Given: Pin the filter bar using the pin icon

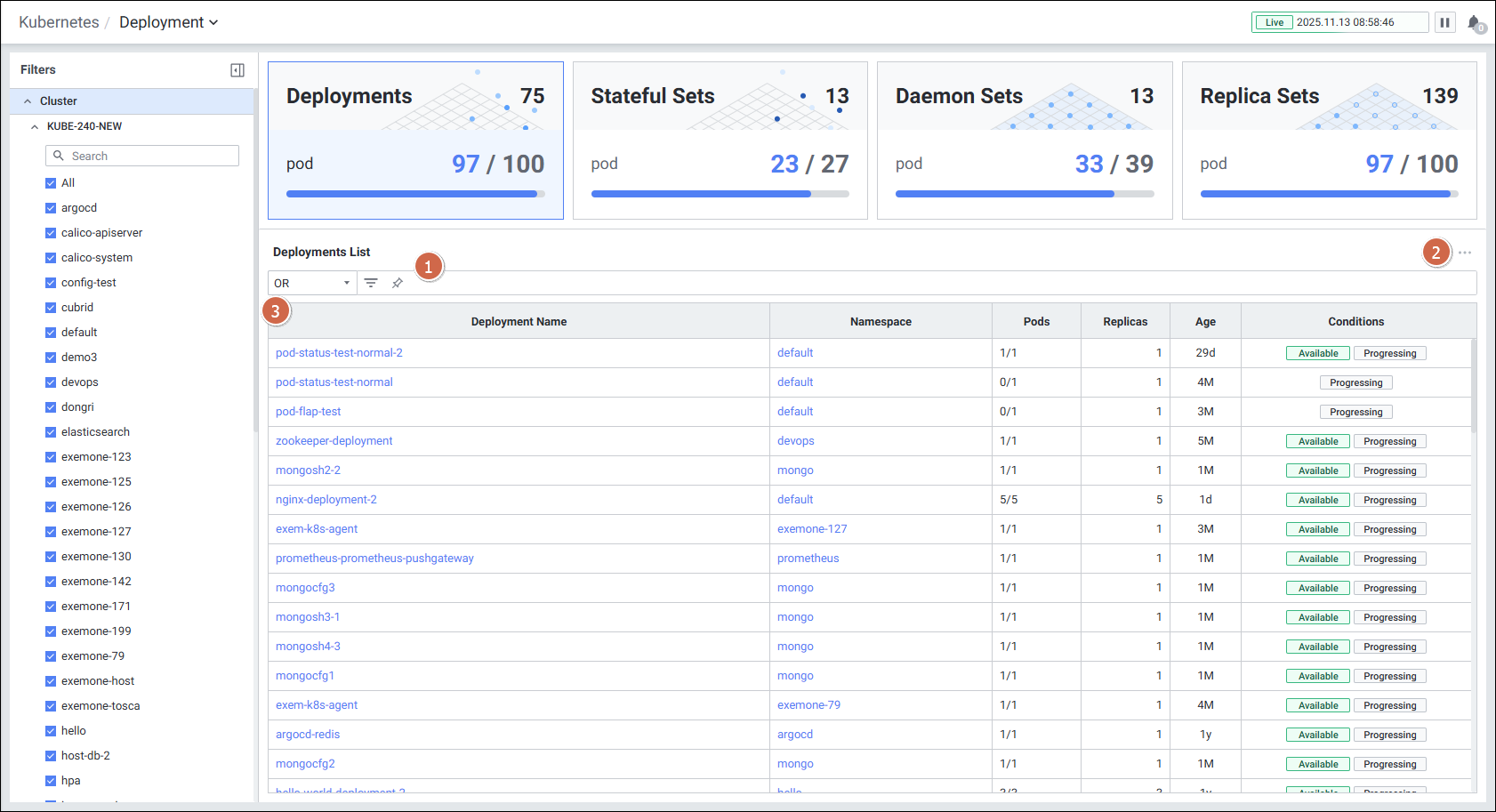Looking at the screenshot, I should coord(398,283).
